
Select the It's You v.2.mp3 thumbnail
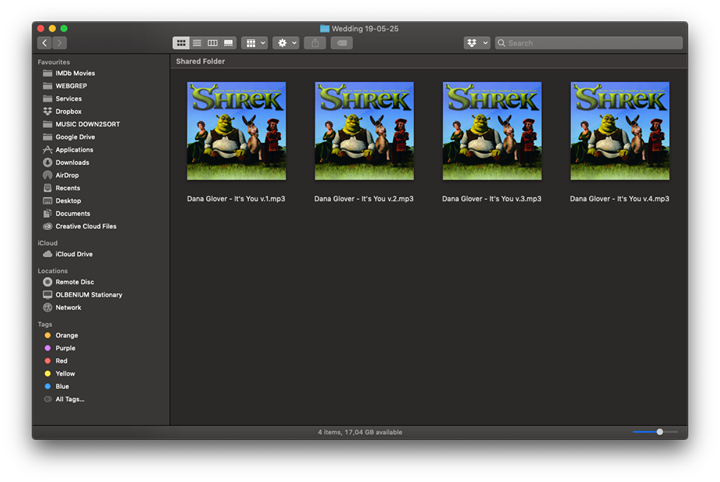coord(364,131)
